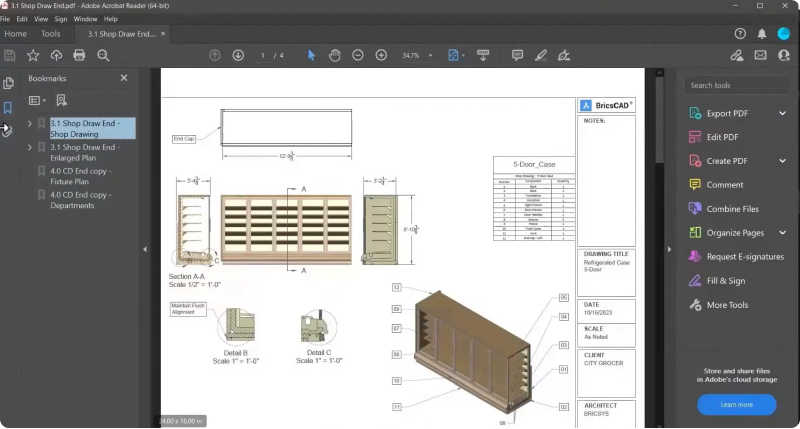This screenshot has width=800, height=429.
Task: Expand Export PDF tool options
Action: pyautogui.click(x=782, y=113)
